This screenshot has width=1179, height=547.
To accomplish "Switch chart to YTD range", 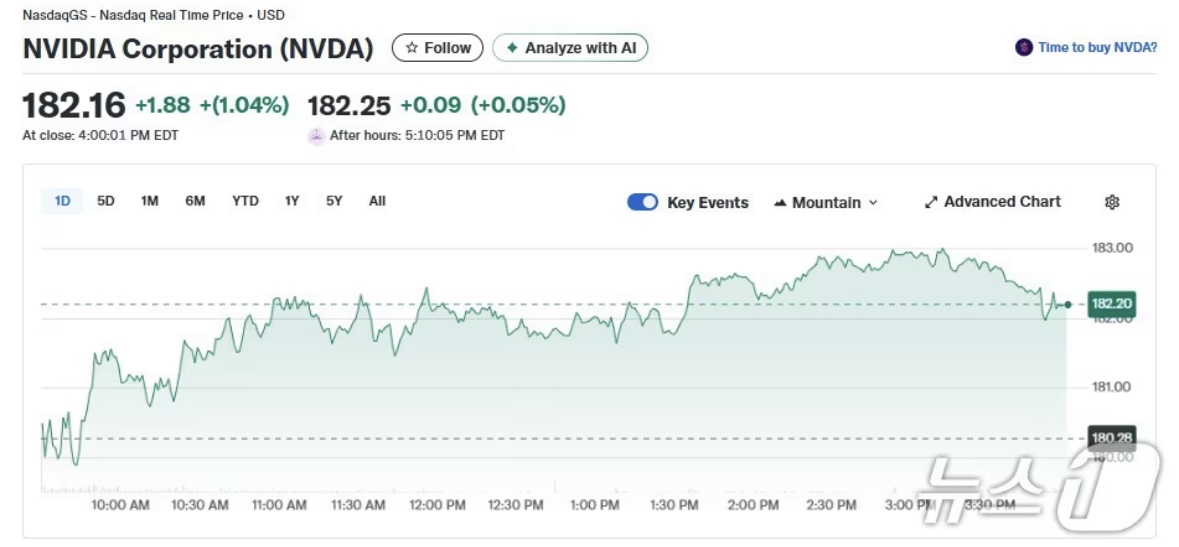I will [x=245, y=201].
